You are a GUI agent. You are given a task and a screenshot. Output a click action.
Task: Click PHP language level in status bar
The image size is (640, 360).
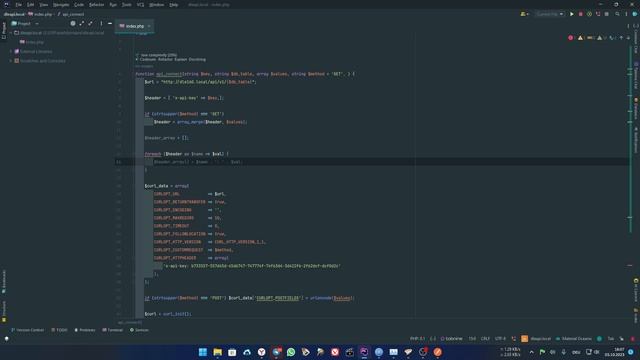point(417,339)
